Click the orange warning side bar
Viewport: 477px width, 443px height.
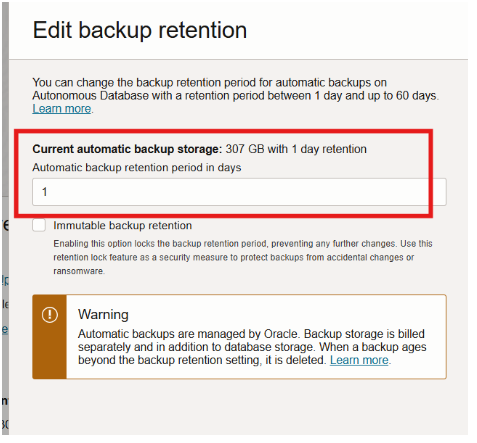coord(49,337)
